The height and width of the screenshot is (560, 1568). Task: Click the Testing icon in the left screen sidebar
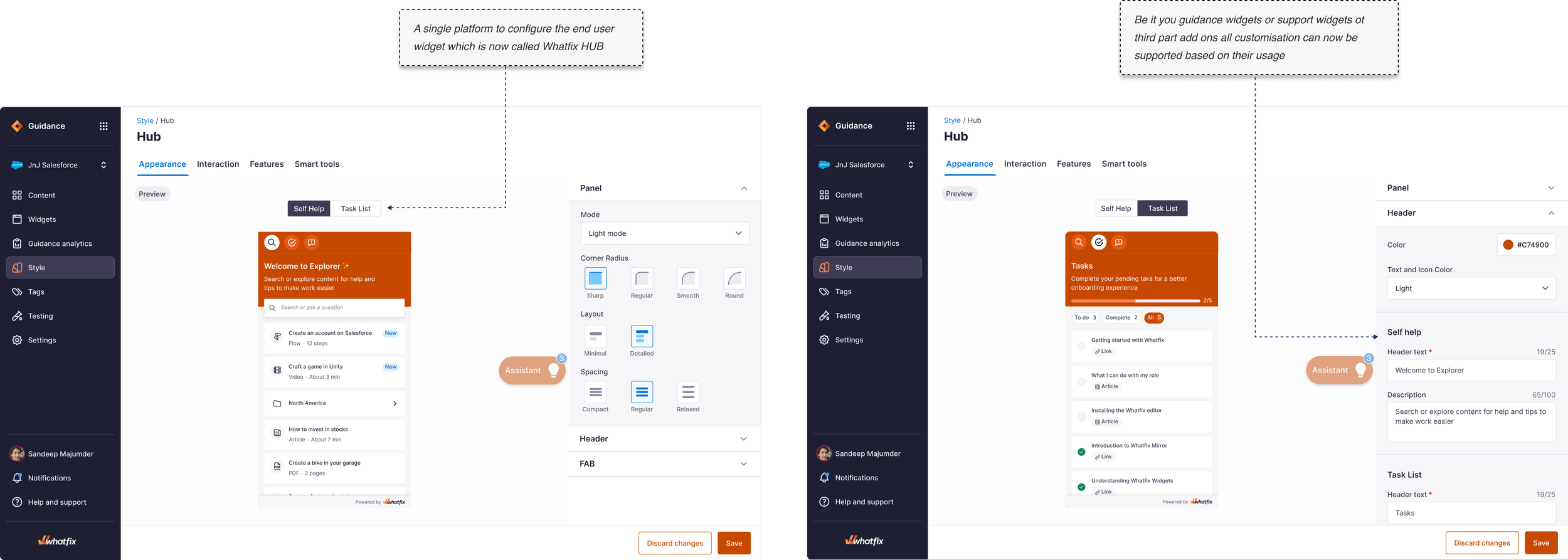coord(17,316)
